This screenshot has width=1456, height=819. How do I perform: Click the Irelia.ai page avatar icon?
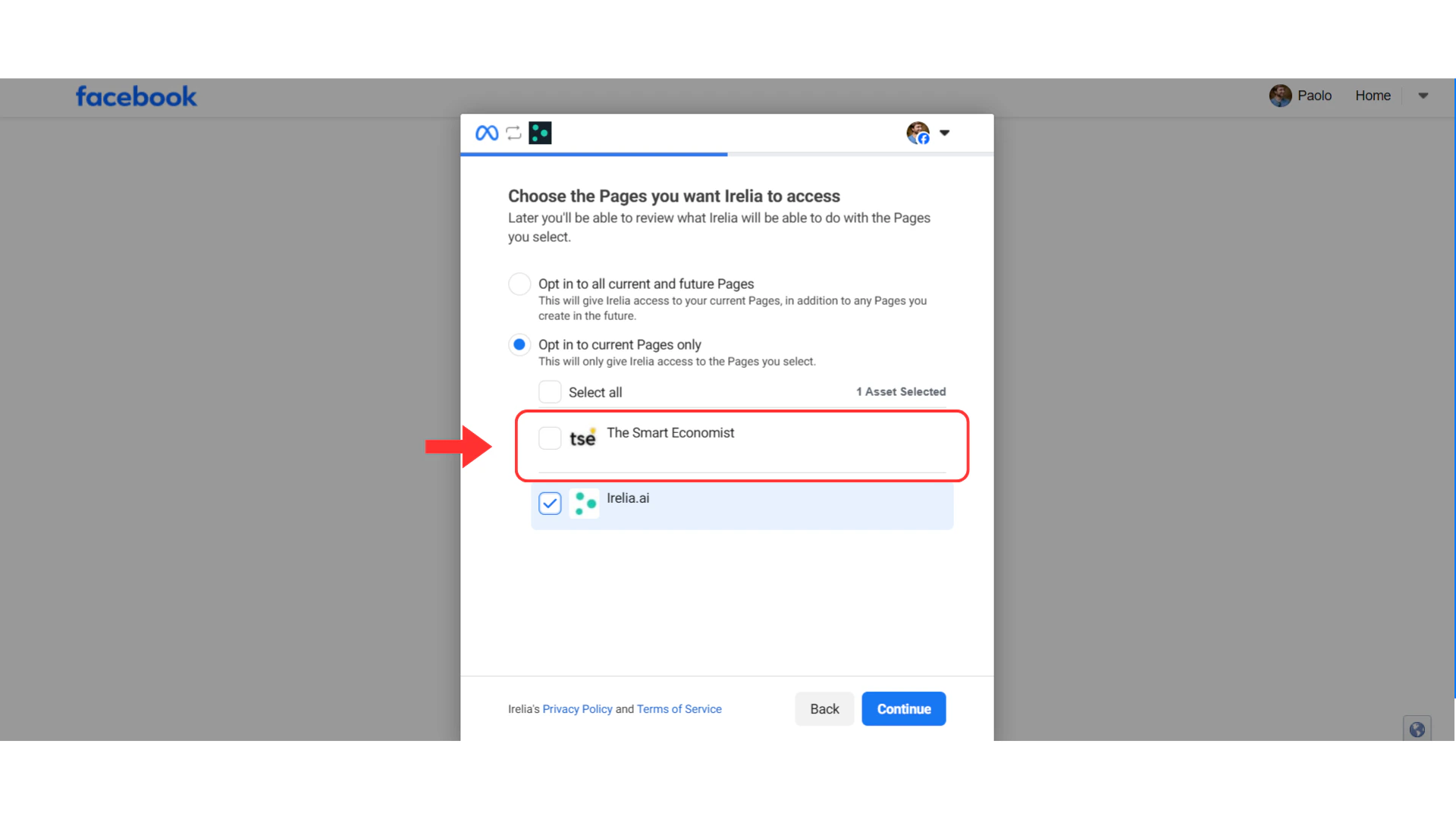click(x=584, y=503)
